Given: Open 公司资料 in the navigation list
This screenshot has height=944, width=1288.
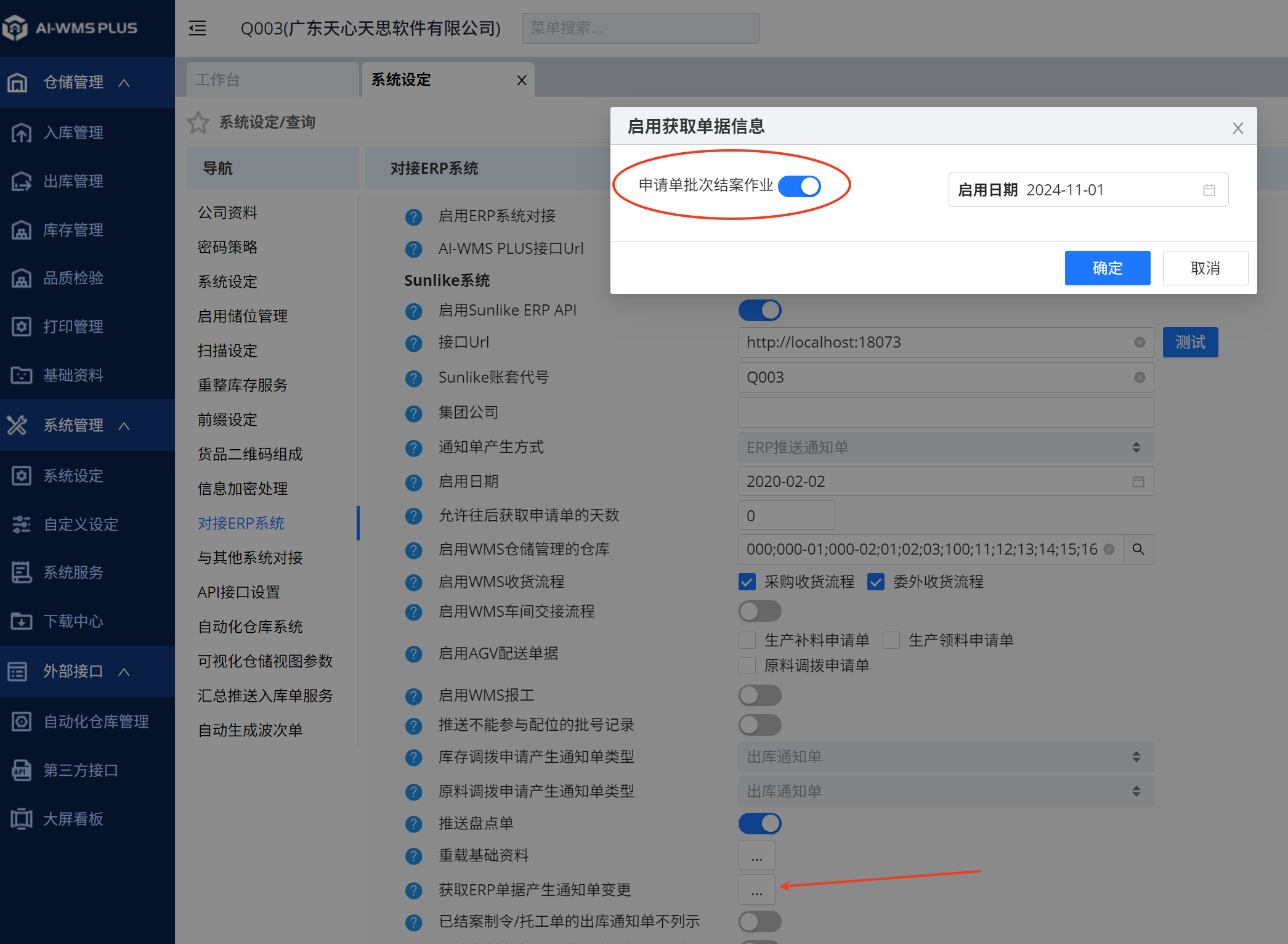Looking at the screenshot, I should (x=227, y=213).
